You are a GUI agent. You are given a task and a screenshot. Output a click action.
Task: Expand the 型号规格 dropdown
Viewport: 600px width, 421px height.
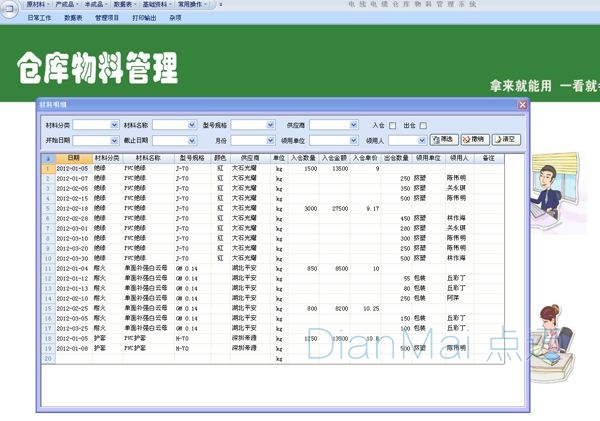[271, 125]
